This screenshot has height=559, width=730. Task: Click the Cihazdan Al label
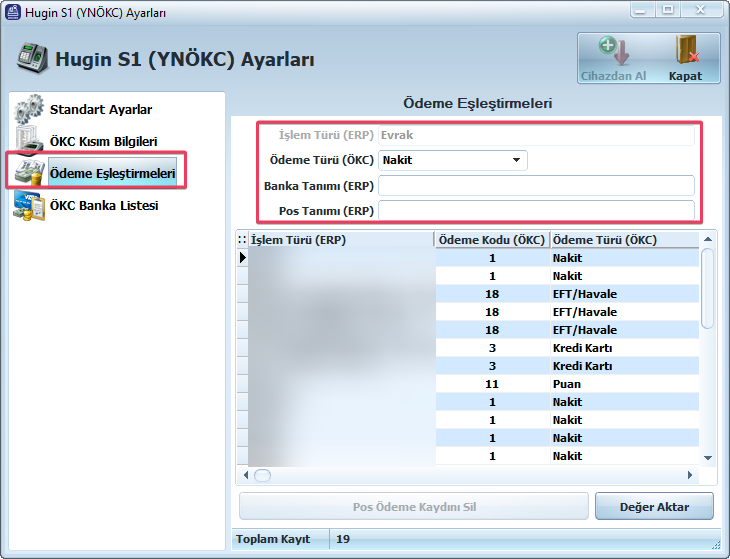pyautogui.click(x=613, y=76)
